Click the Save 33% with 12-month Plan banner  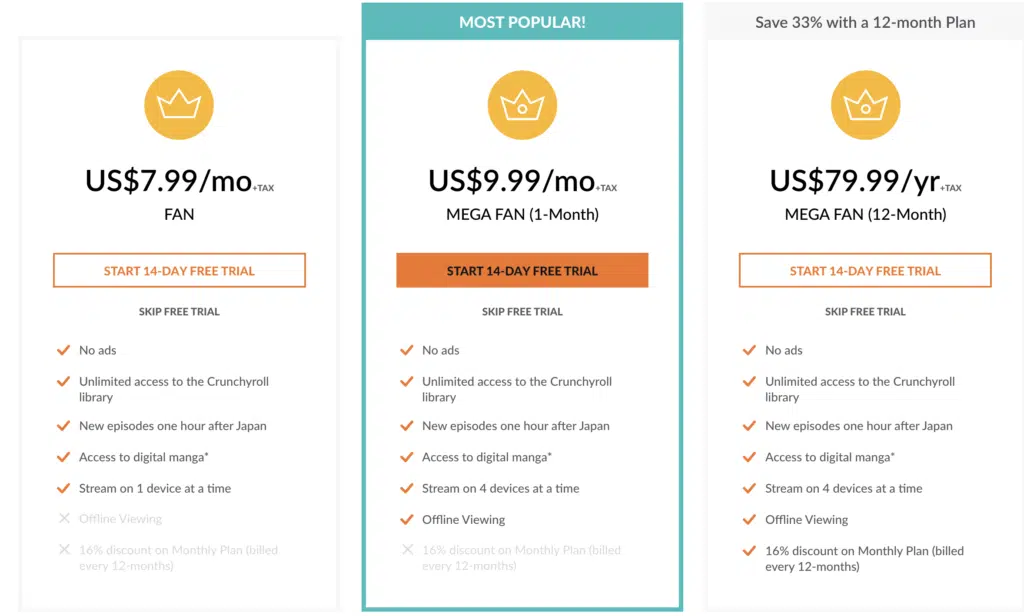tap(865, 22)
